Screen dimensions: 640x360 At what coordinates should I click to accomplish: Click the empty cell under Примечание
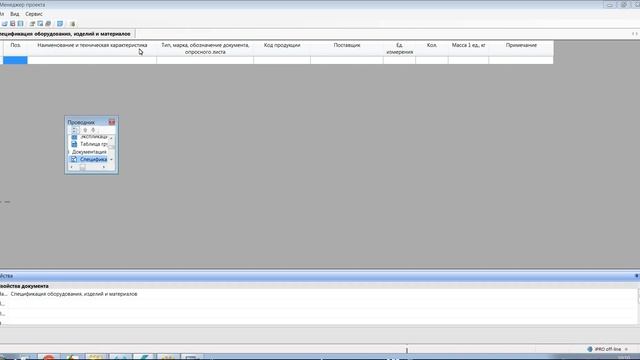coord(521,60)
